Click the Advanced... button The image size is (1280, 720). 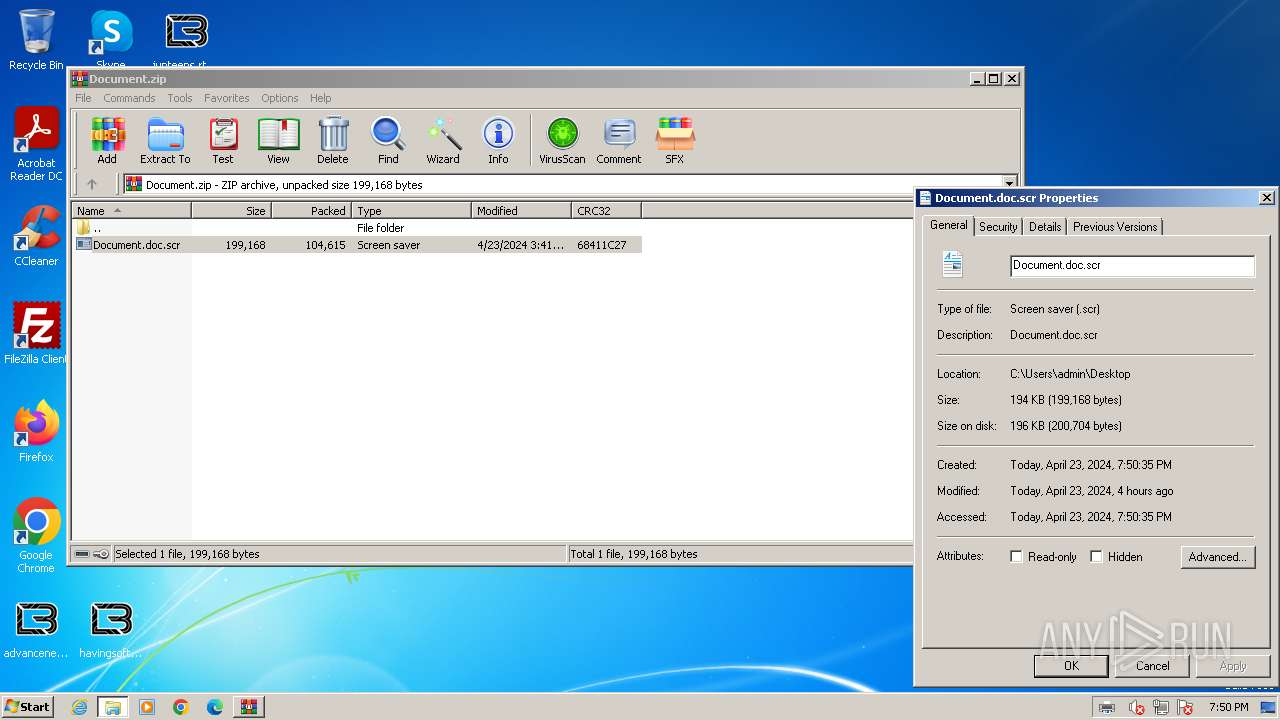click(1217, 557)
